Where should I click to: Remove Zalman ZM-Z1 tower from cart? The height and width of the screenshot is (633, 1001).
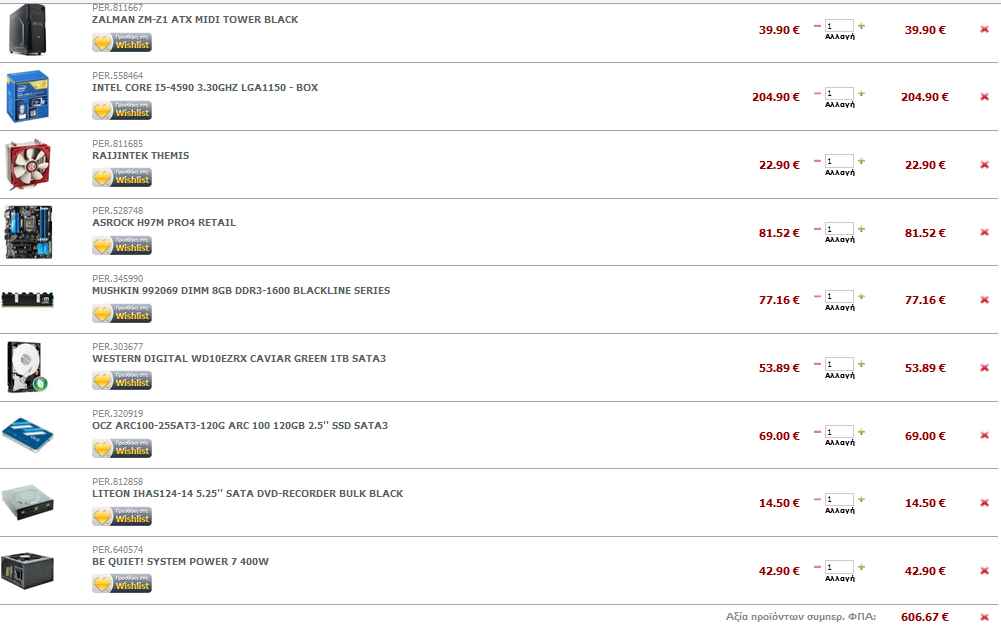(x=984, y=29)
